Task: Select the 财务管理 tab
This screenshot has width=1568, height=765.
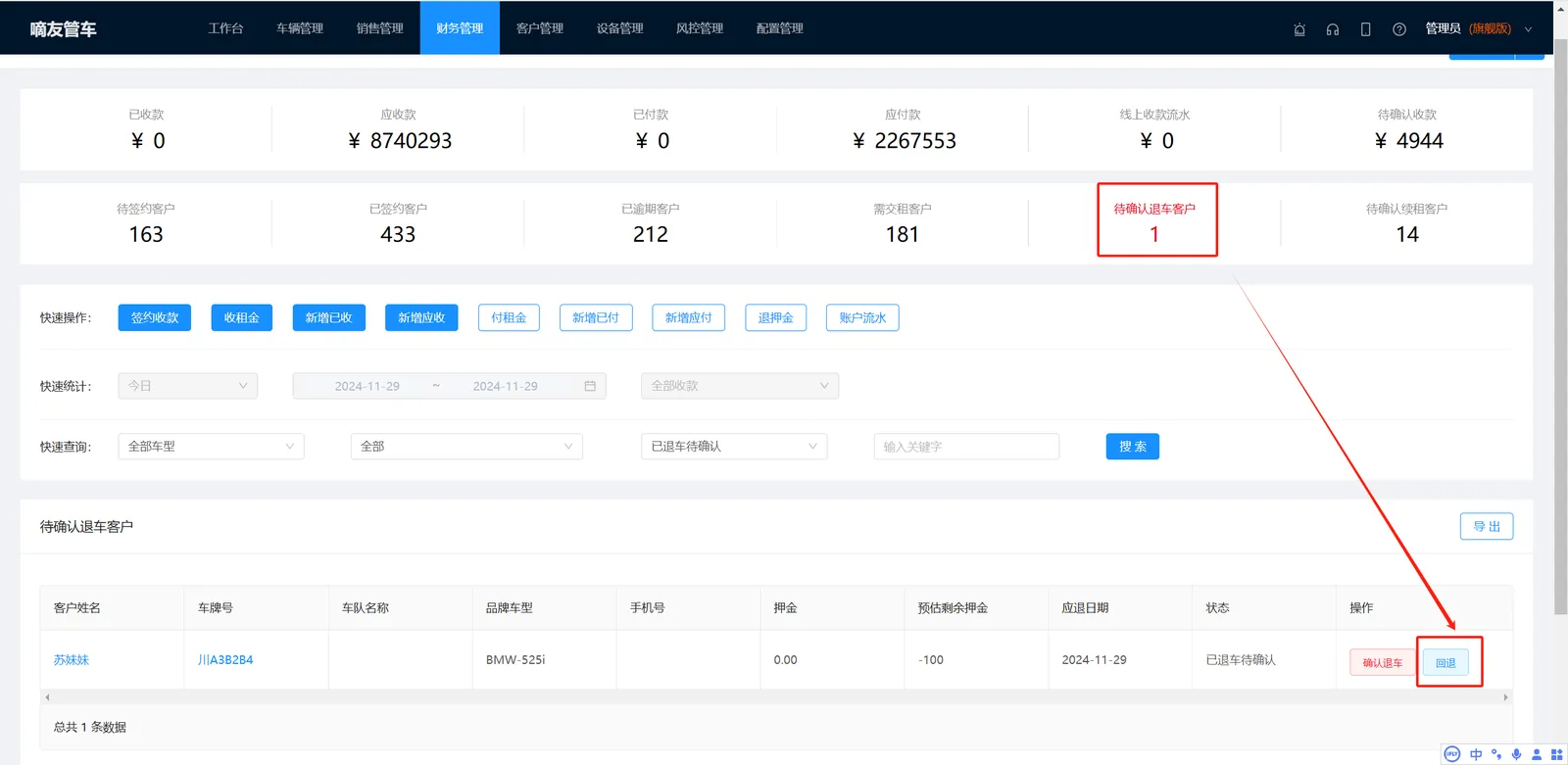Action: [460, 28]
